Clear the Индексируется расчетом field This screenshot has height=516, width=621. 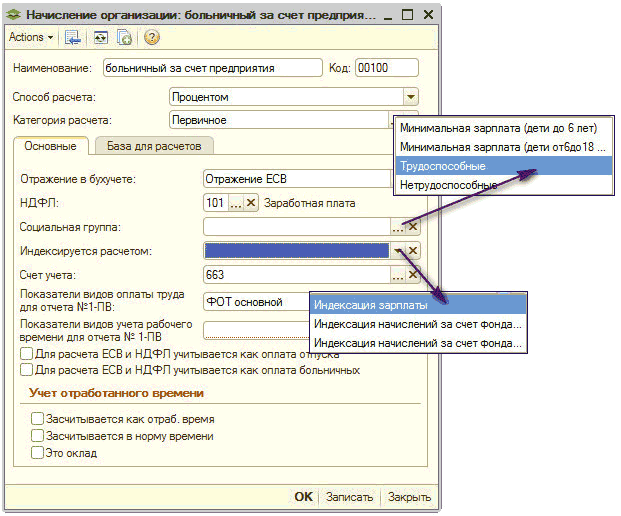pyautogui.click(x=413, y=251)
